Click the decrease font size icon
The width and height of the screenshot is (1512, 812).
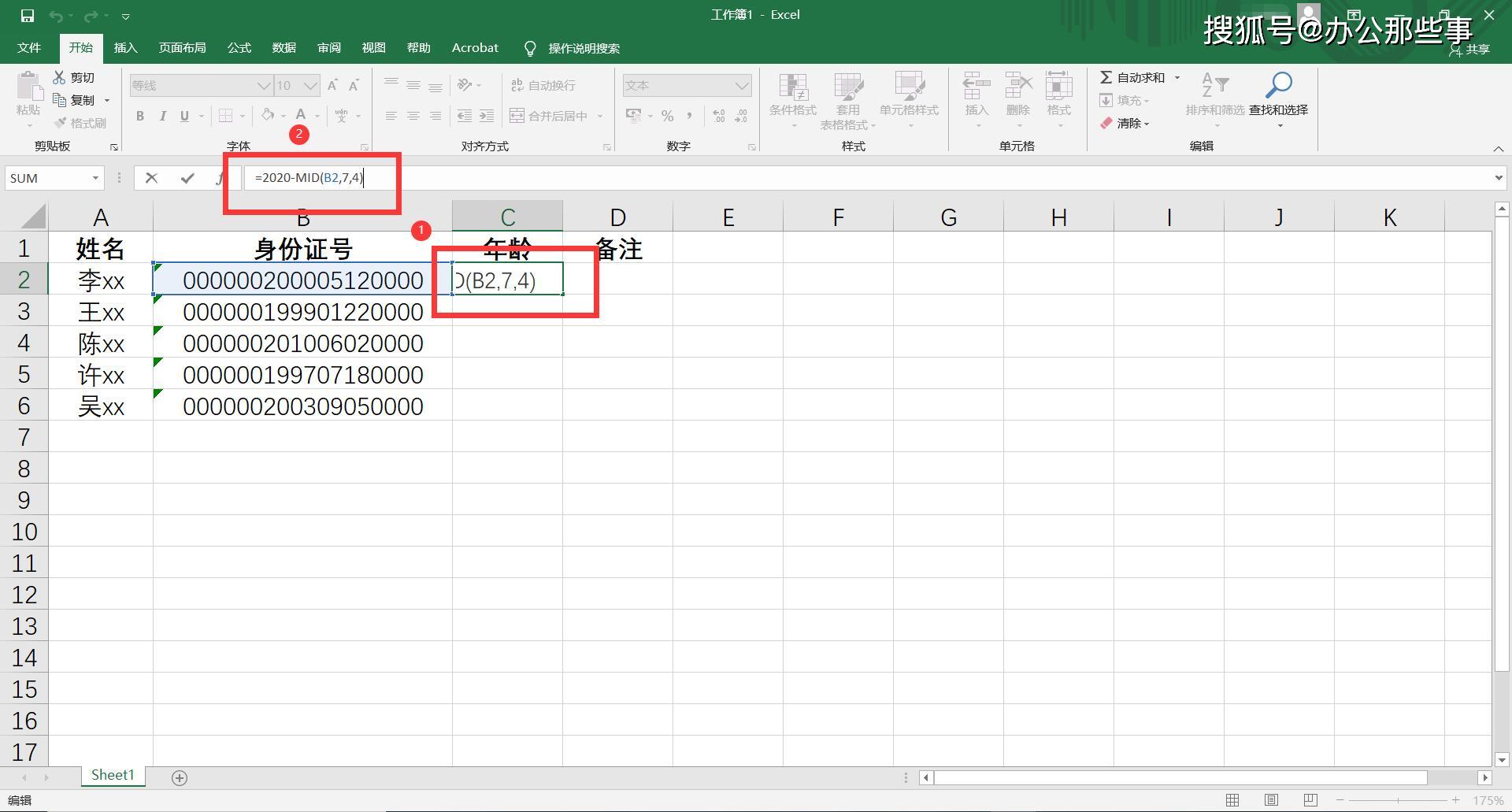354,85
